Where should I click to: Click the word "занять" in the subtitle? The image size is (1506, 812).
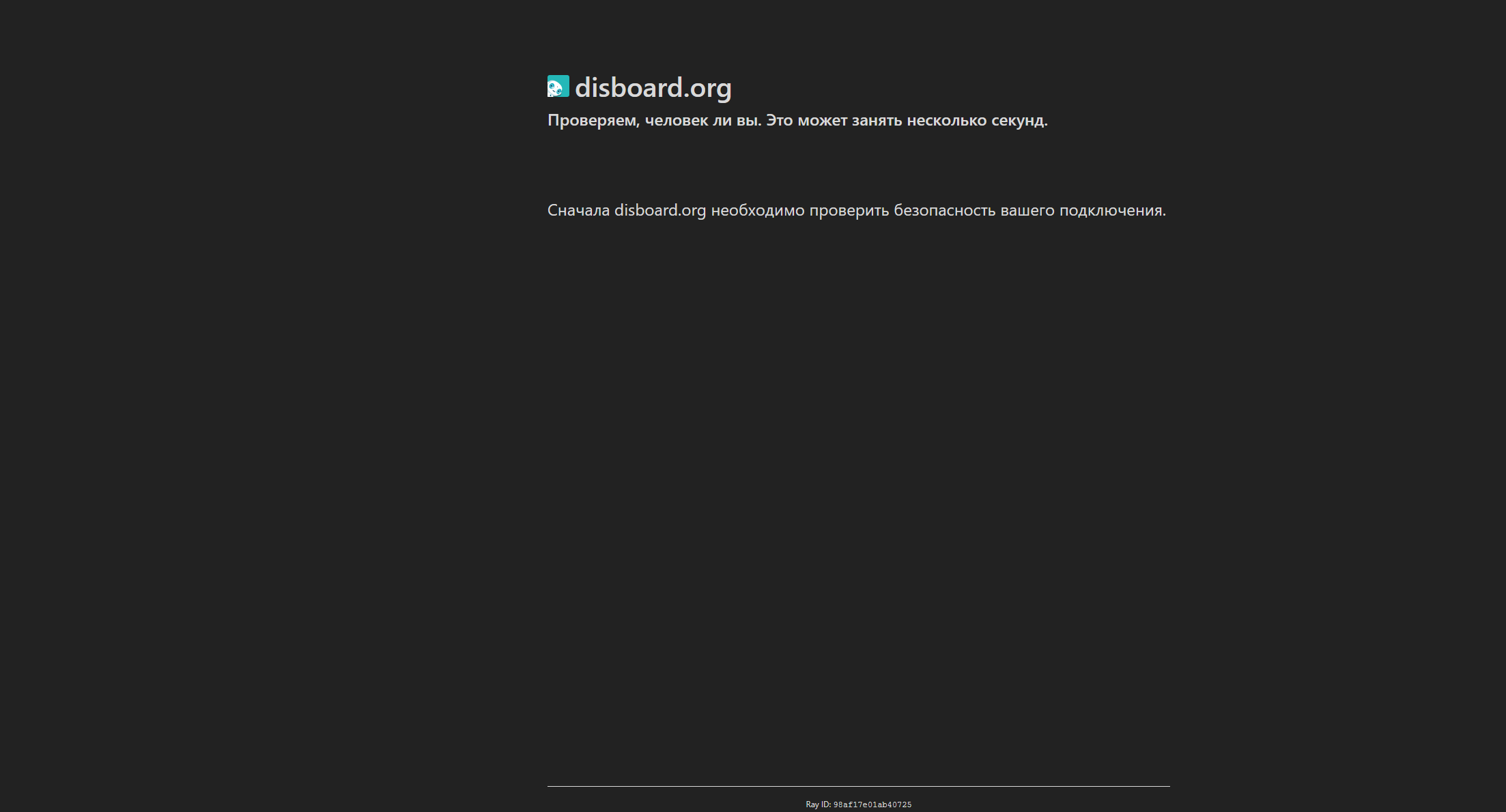coord(877,120)
